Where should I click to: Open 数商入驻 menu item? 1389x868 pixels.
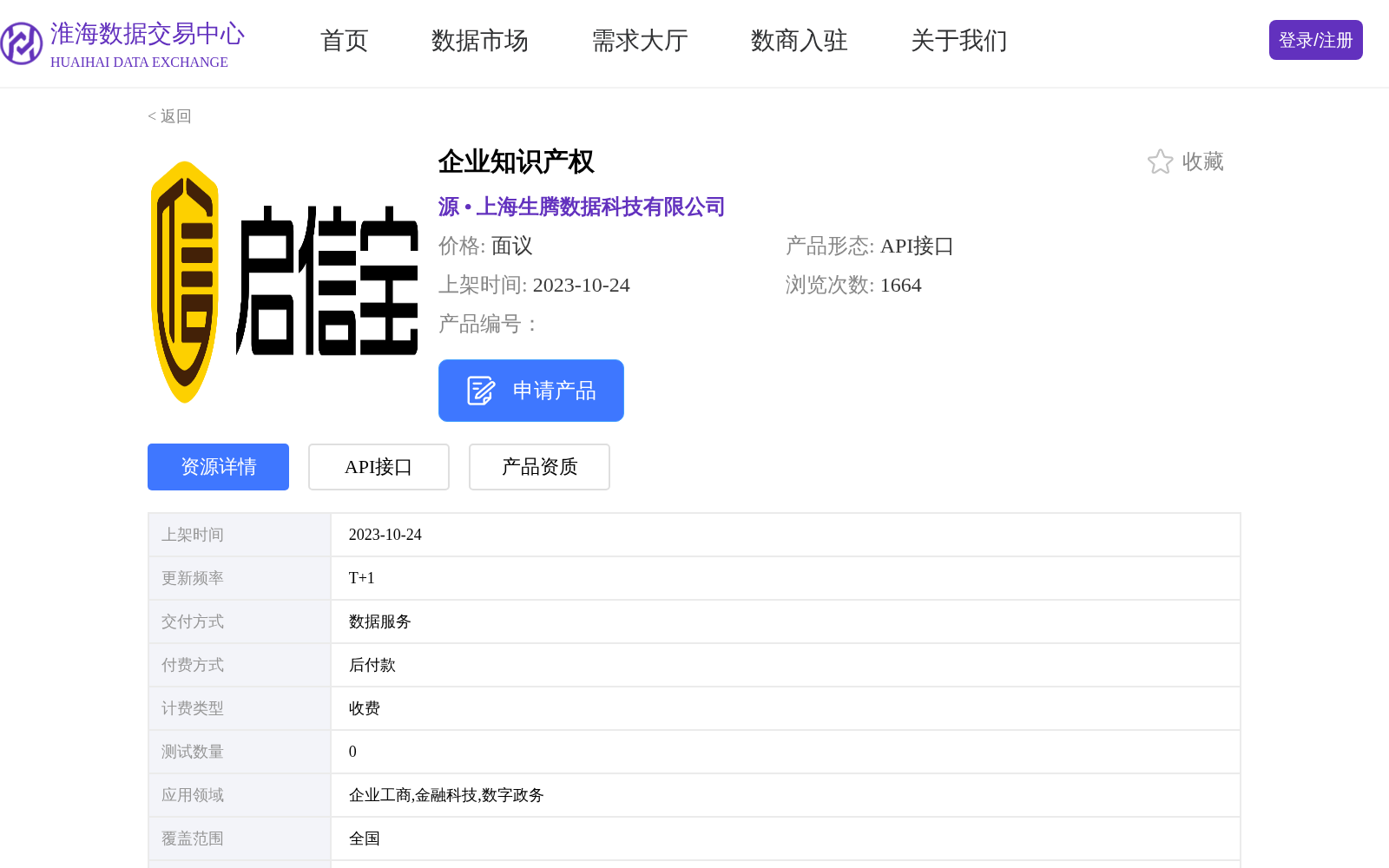[x=800, y=41]
